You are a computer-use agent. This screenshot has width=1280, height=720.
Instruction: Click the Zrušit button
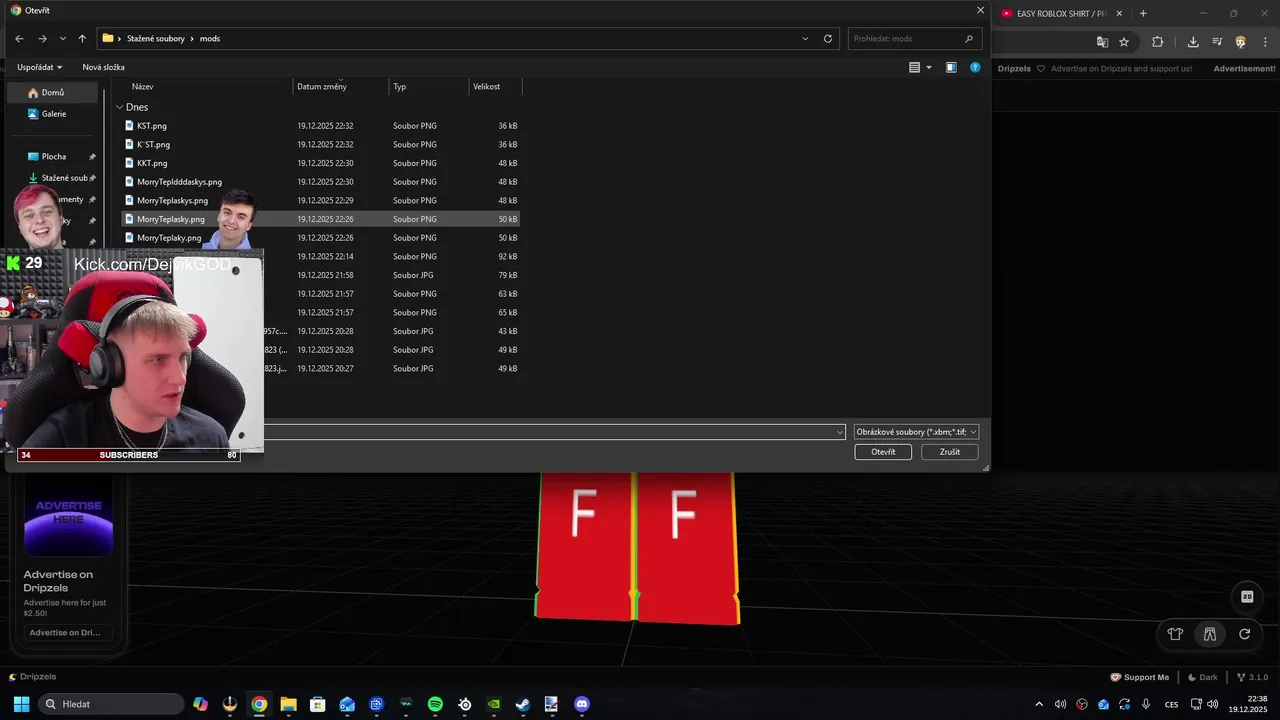(x=950, y=452)
